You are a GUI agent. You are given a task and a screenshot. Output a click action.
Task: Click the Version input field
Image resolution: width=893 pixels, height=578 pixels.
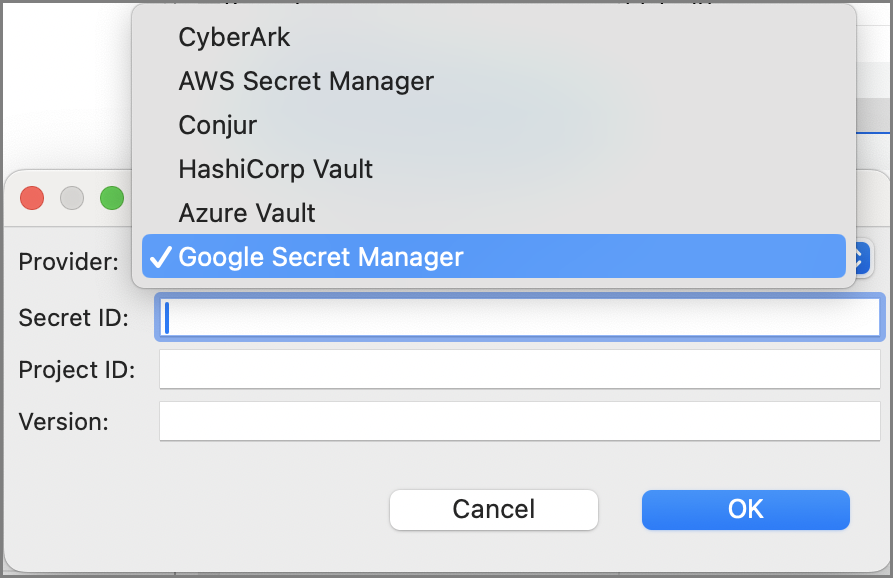(519, 421)
